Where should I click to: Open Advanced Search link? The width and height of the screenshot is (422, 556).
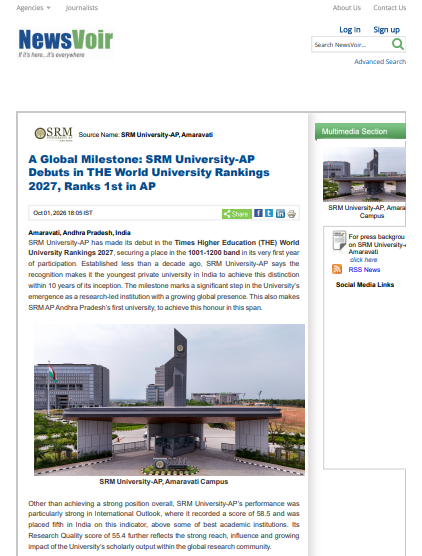click(x=380, y=62)
